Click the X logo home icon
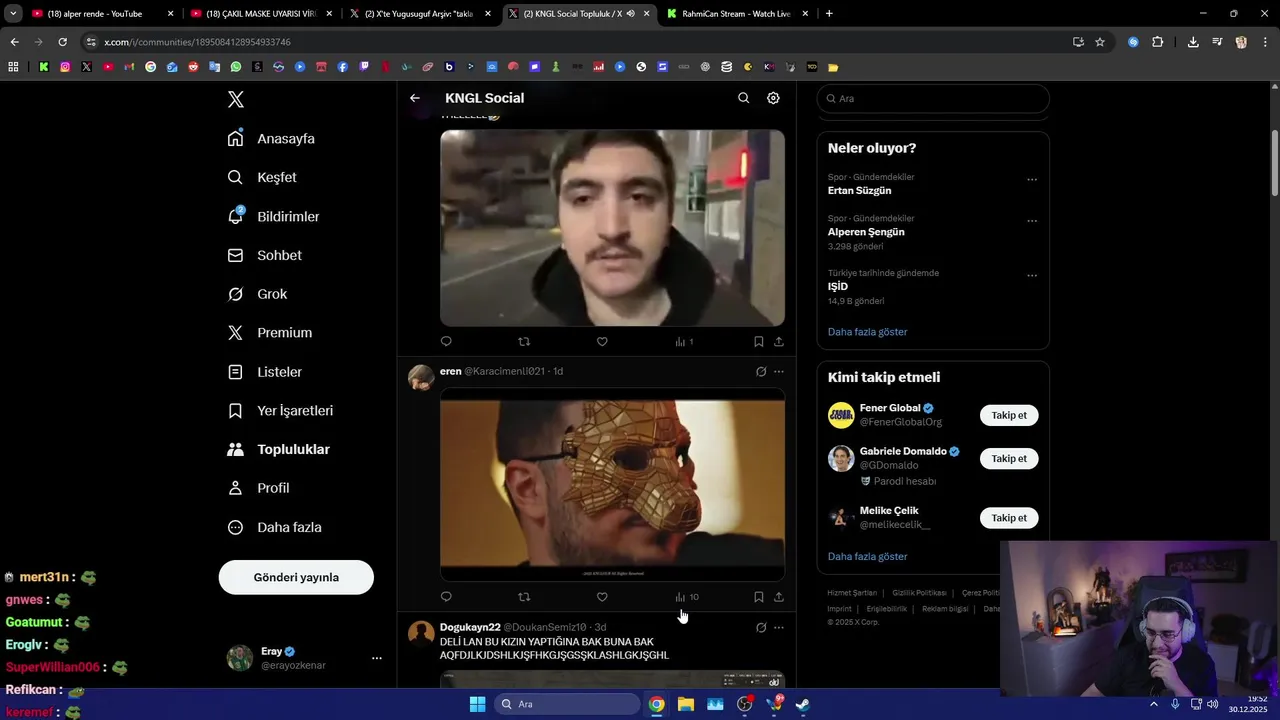Viewport: 1280px width, 720px height. (236, 99)
